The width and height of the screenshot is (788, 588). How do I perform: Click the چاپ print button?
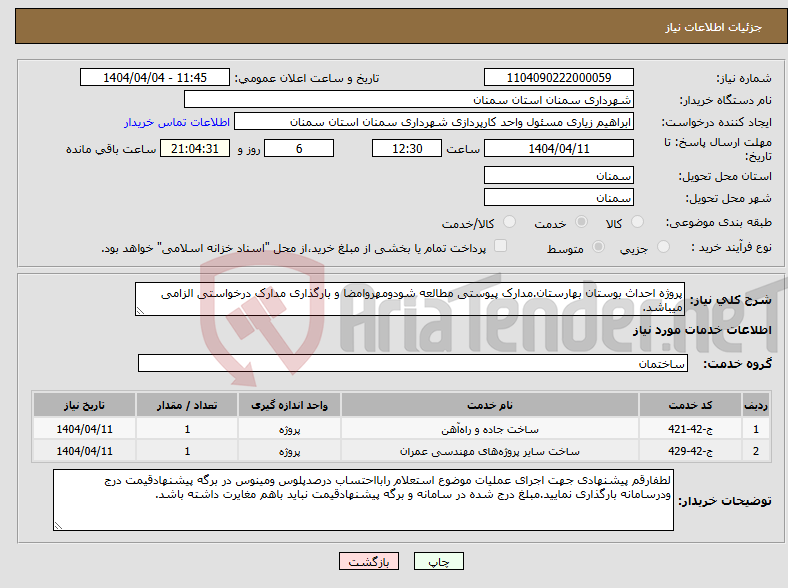(439, 561)
